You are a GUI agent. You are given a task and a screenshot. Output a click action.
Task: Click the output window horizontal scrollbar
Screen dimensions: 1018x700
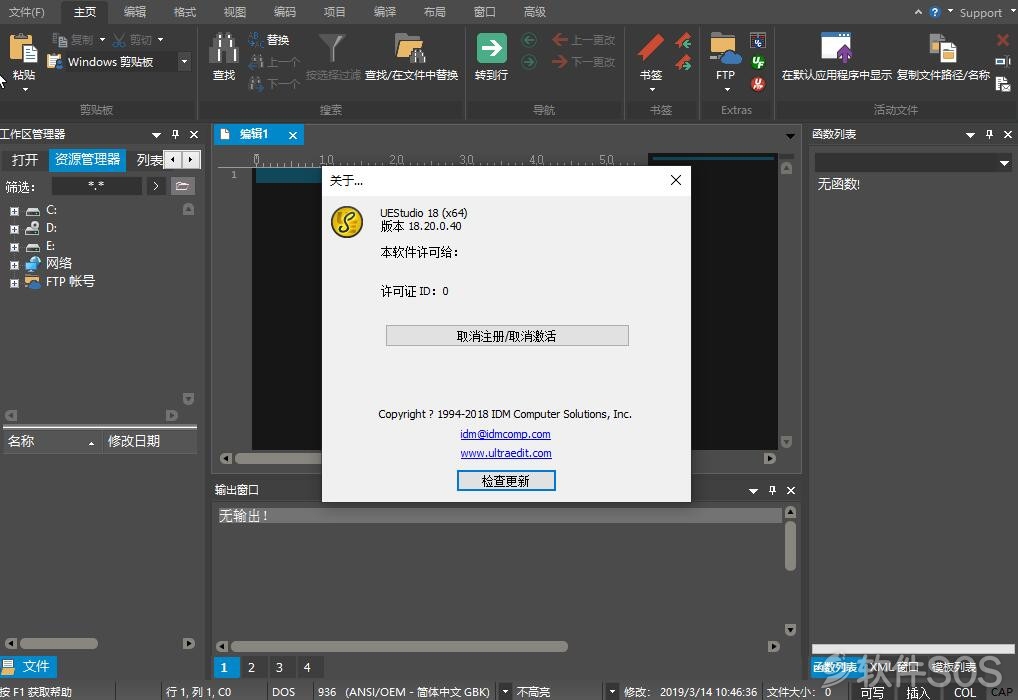399,646
